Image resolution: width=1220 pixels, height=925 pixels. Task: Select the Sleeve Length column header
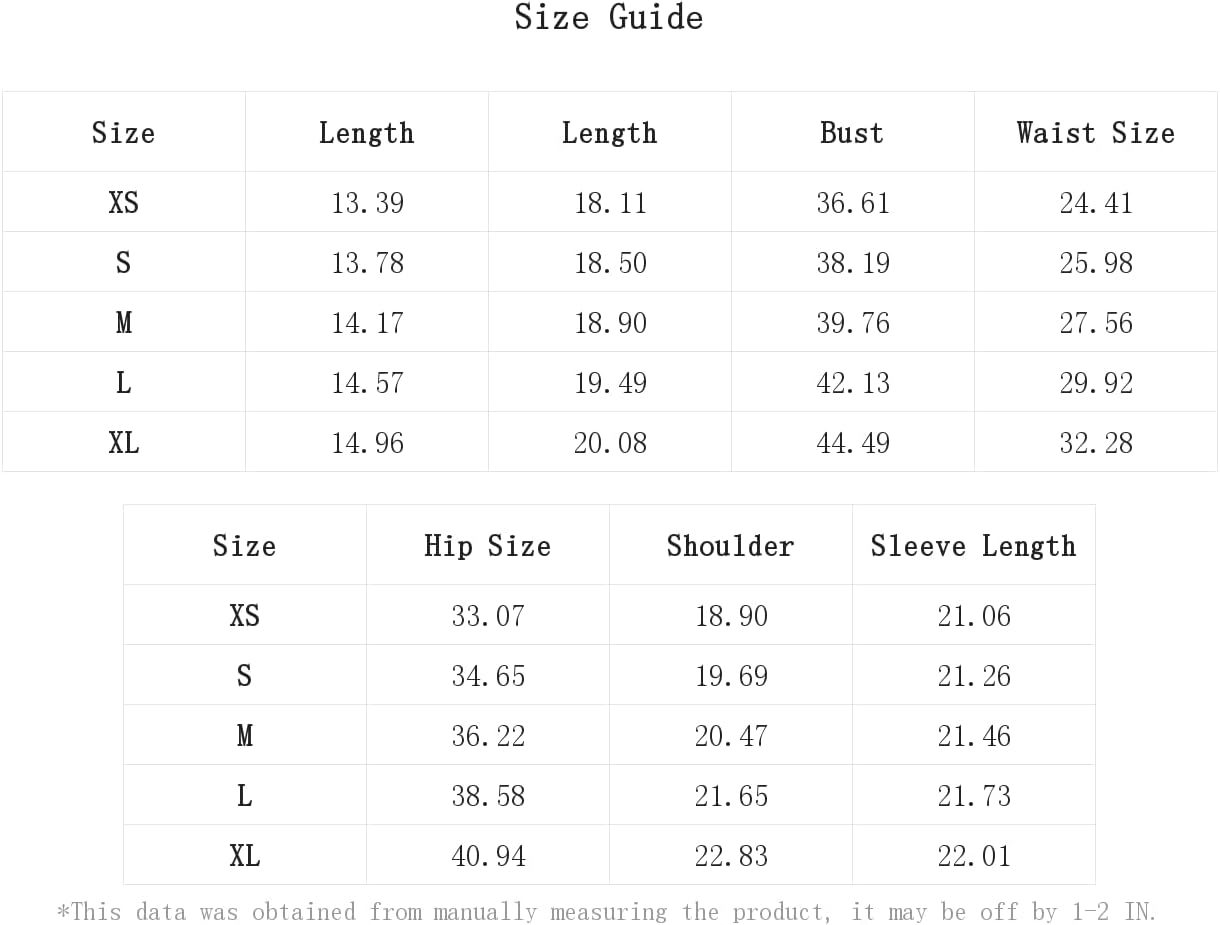tap(973, 545)
